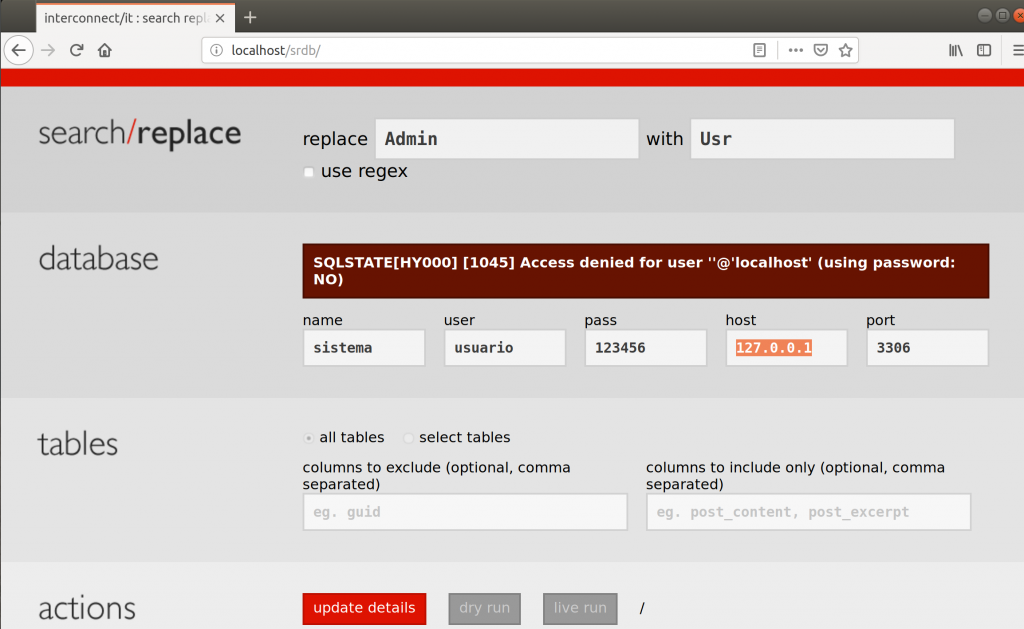
Task: Click the port field 3306
Action: [927, 347]
